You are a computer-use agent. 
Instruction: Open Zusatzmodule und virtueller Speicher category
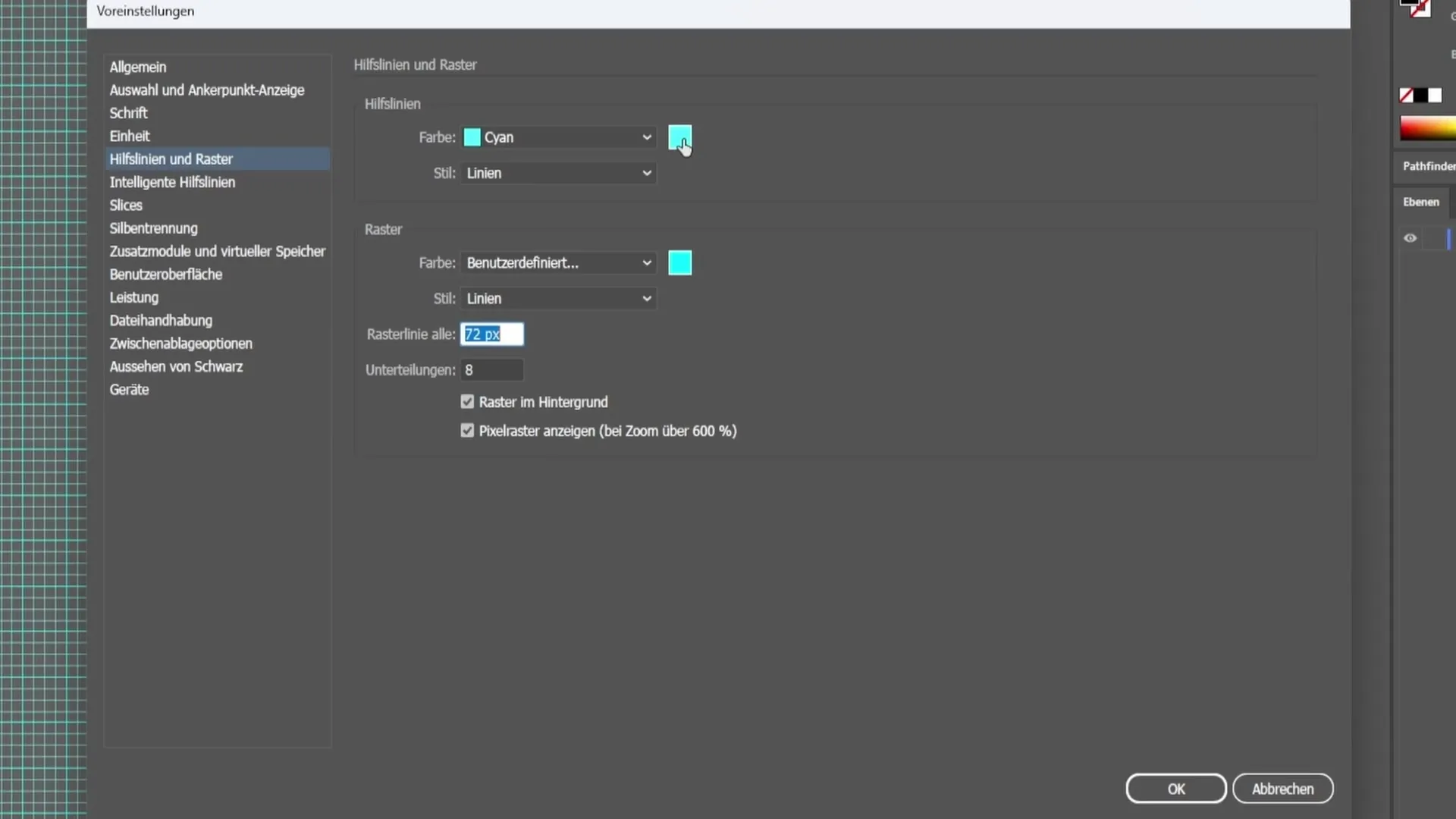pyautogui.click(x=216, y=251)
